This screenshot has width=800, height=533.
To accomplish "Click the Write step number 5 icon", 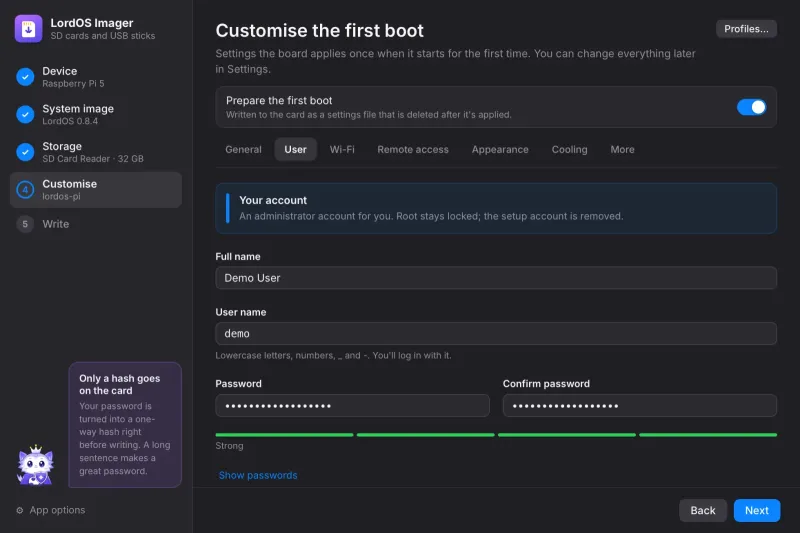I will (x=25, y=224).
